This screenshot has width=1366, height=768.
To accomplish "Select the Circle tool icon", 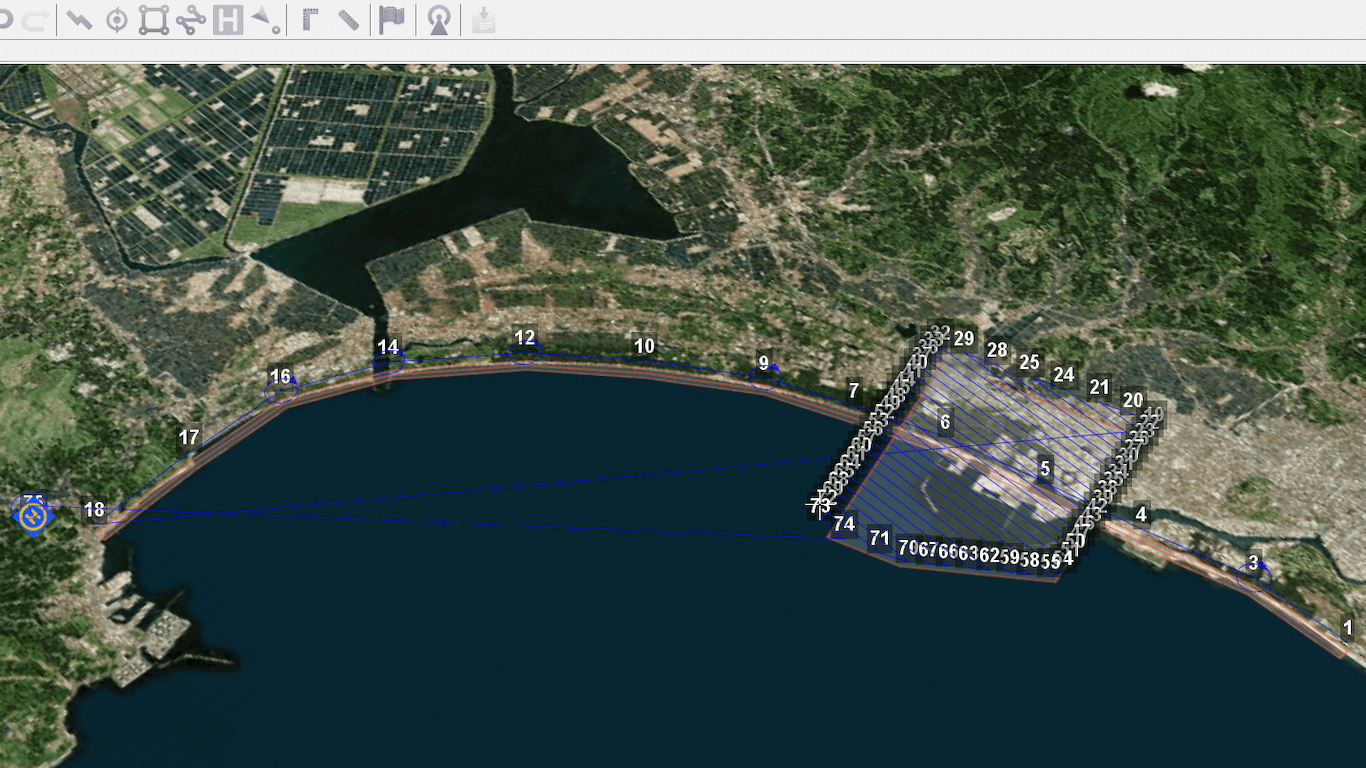I will pos(117,20).
